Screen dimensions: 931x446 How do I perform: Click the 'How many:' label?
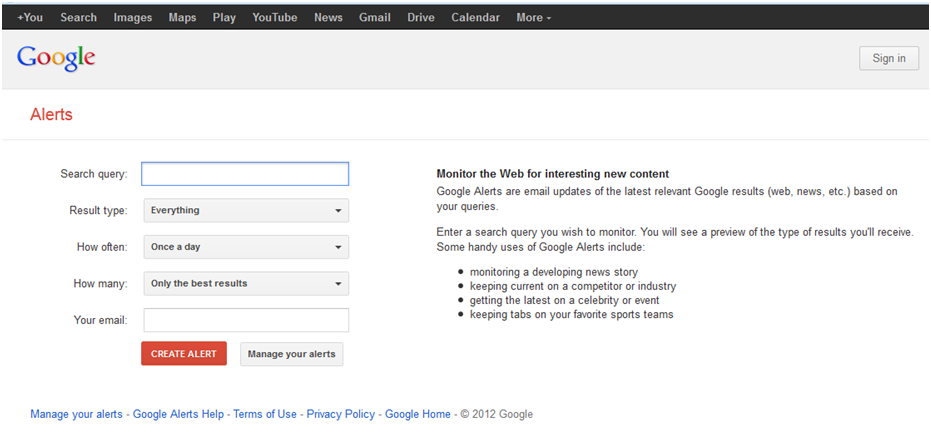100,284
